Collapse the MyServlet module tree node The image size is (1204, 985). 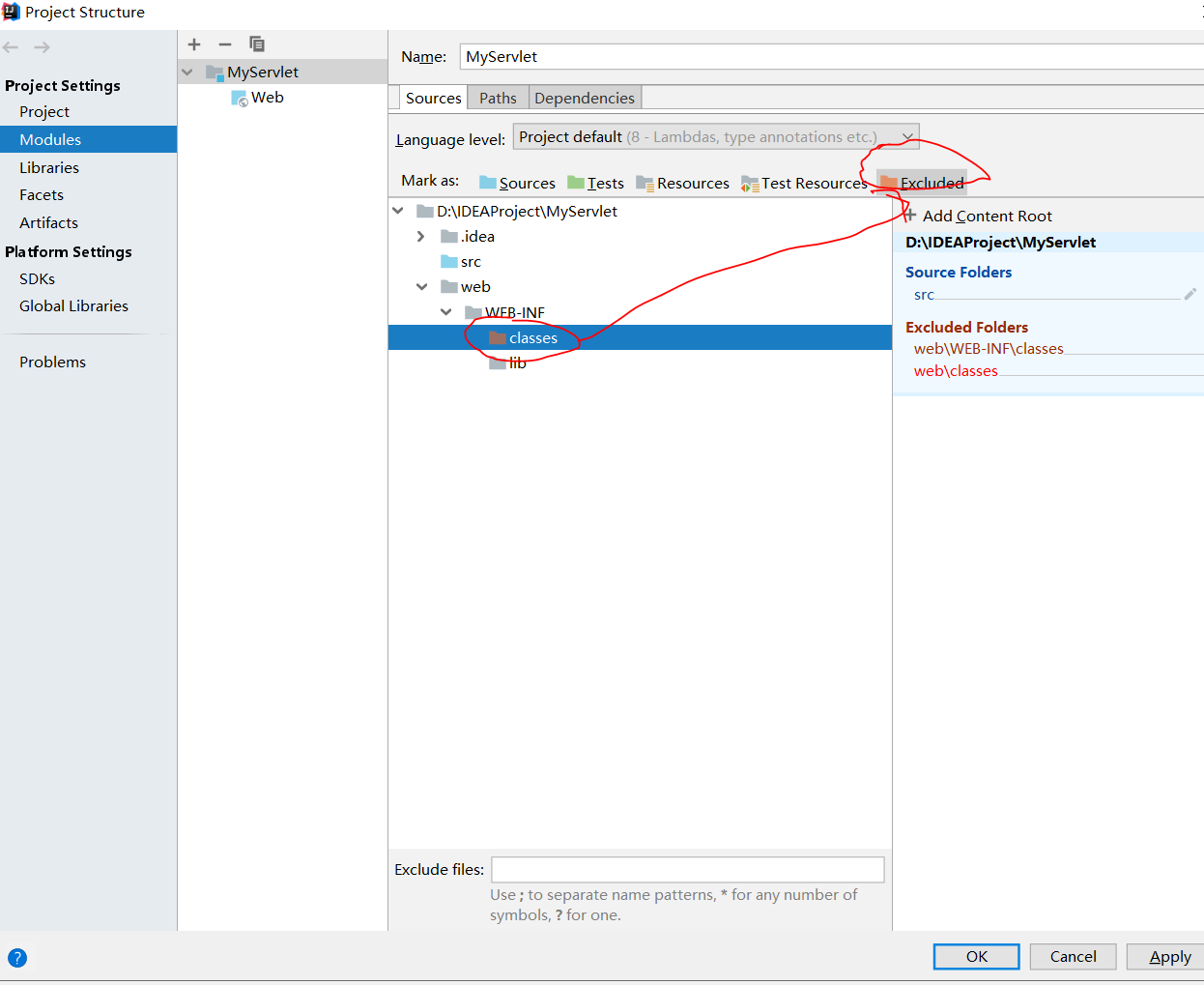(x=187, y=72)
